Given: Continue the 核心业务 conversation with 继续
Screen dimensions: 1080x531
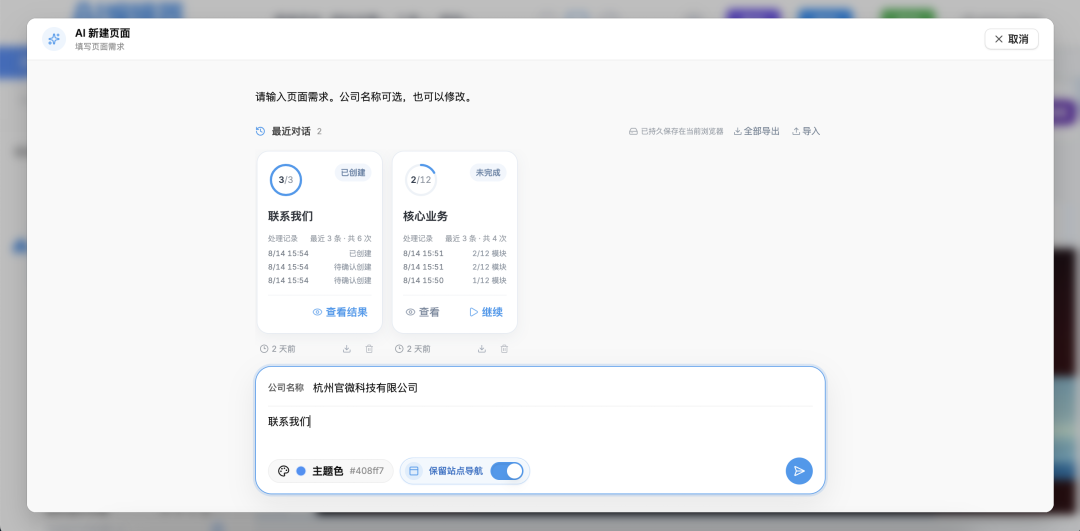Looking at the screenshot, I should pyautogui.click(x=486, y=312).
